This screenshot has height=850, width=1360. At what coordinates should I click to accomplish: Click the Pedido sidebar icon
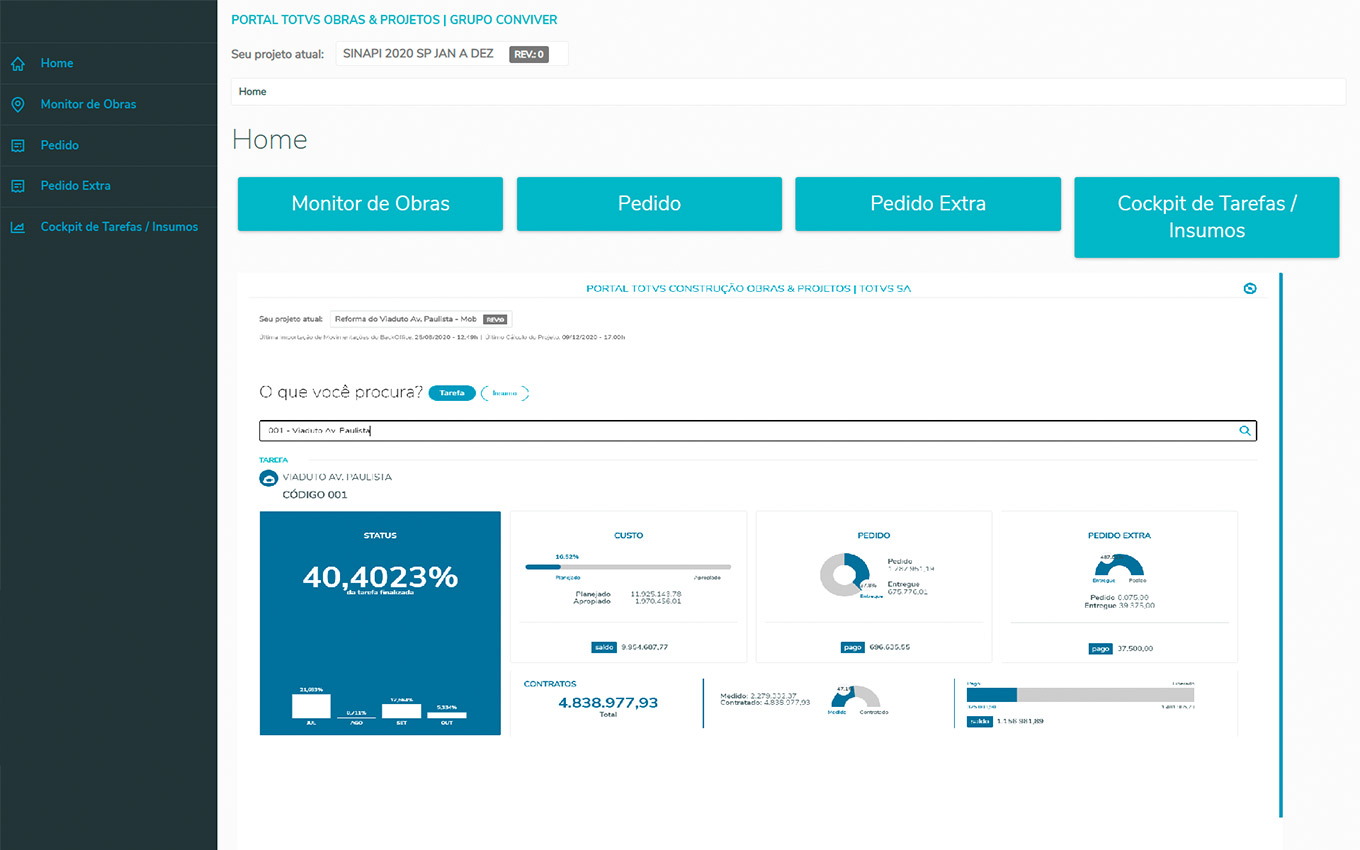coord(17,146)
